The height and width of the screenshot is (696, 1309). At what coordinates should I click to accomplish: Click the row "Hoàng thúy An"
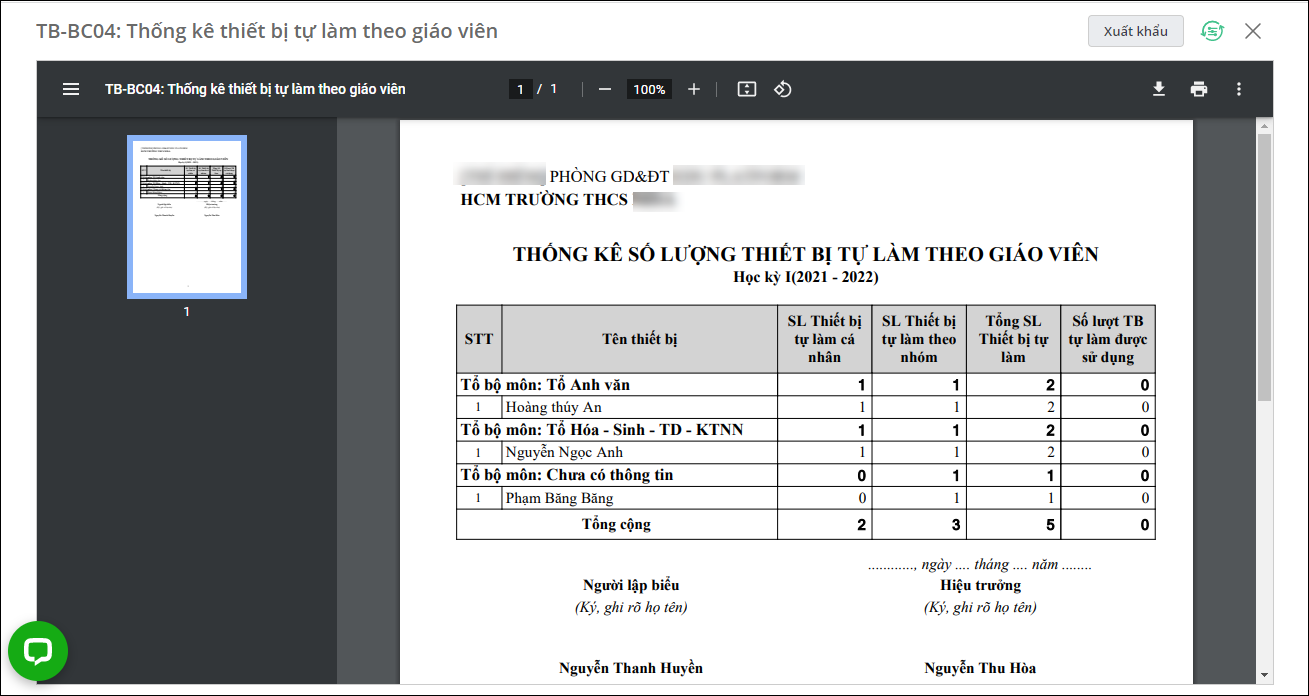(x=806, y=407)
